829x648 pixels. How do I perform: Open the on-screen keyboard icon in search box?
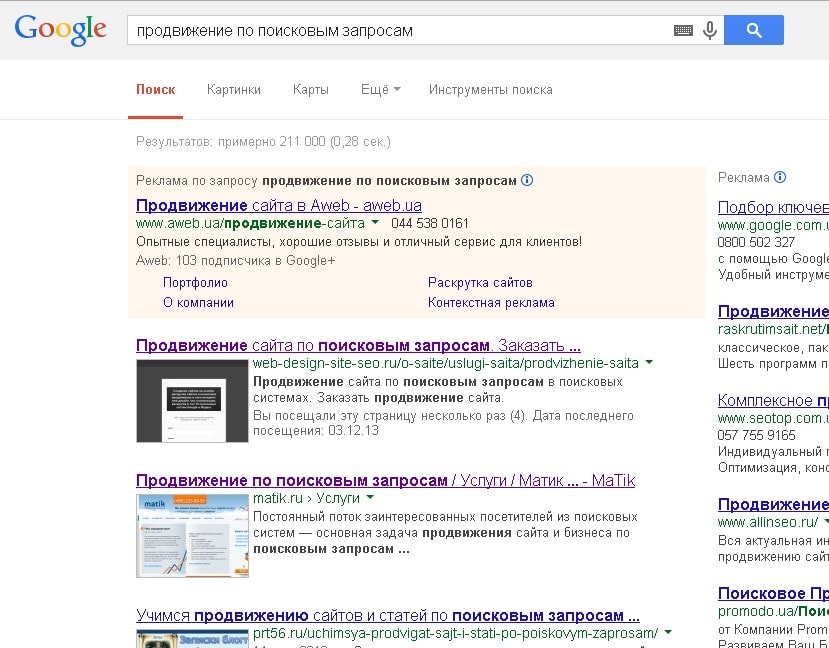[683, 31]
